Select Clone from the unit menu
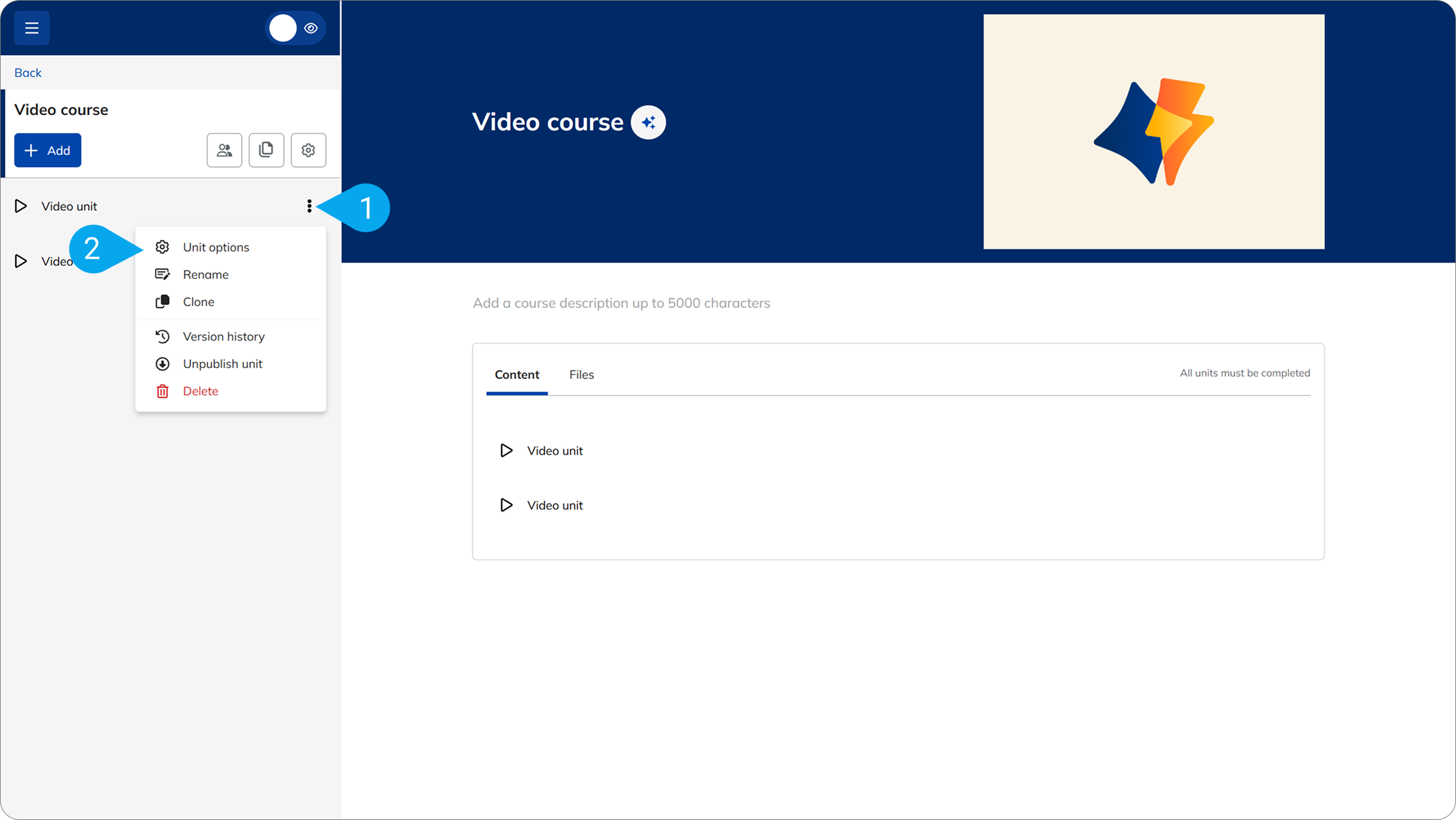Viewport: 1456px width, 820px height. pyautogui.click(x=199, y=302)
